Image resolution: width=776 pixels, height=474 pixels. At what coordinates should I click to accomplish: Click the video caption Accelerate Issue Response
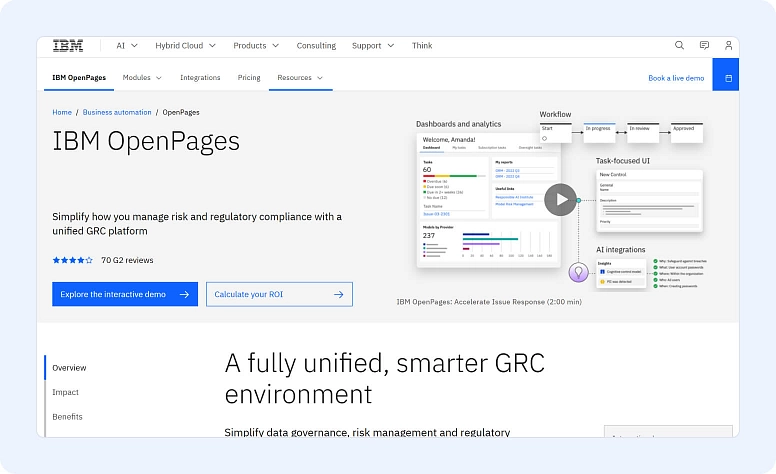pyautogui.click(x=489, y=302)
